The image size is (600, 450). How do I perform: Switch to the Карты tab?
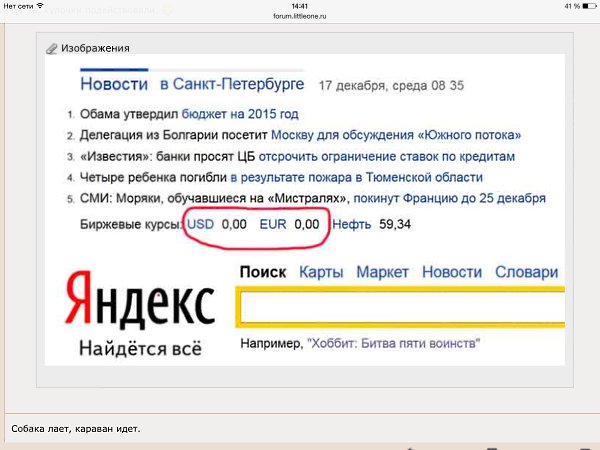tap(321, 272)
